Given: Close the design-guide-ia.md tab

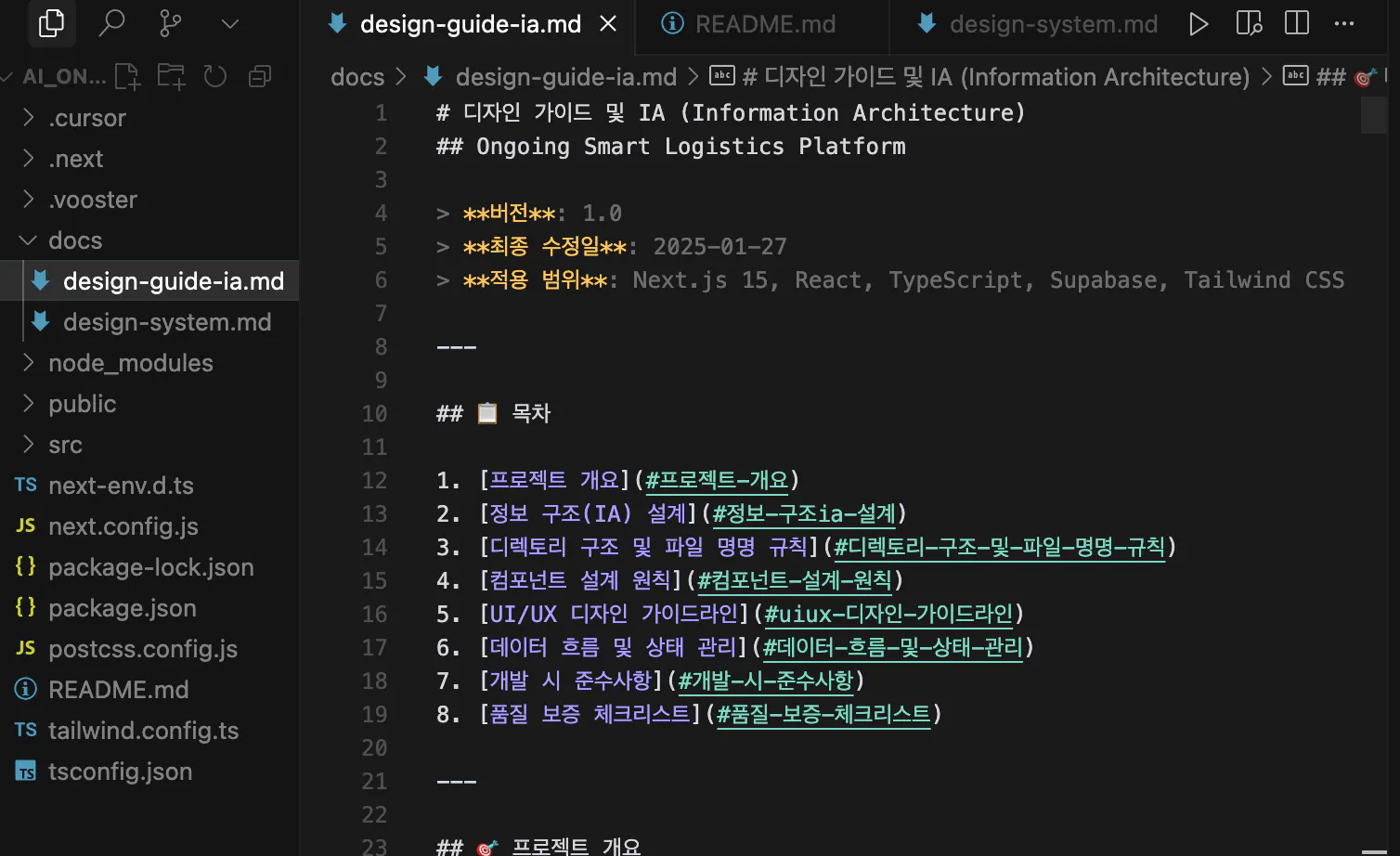Looking at the screenshot, I should 608,24.
